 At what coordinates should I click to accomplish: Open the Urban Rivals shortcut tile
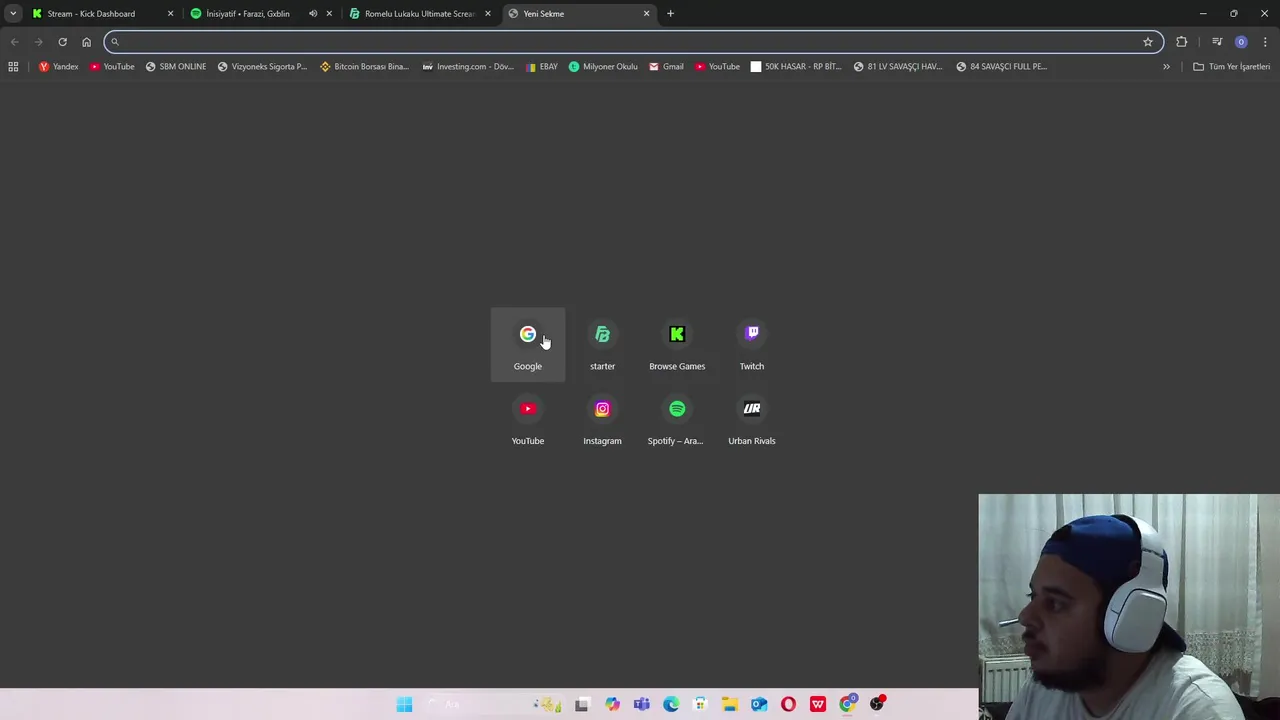752,420
